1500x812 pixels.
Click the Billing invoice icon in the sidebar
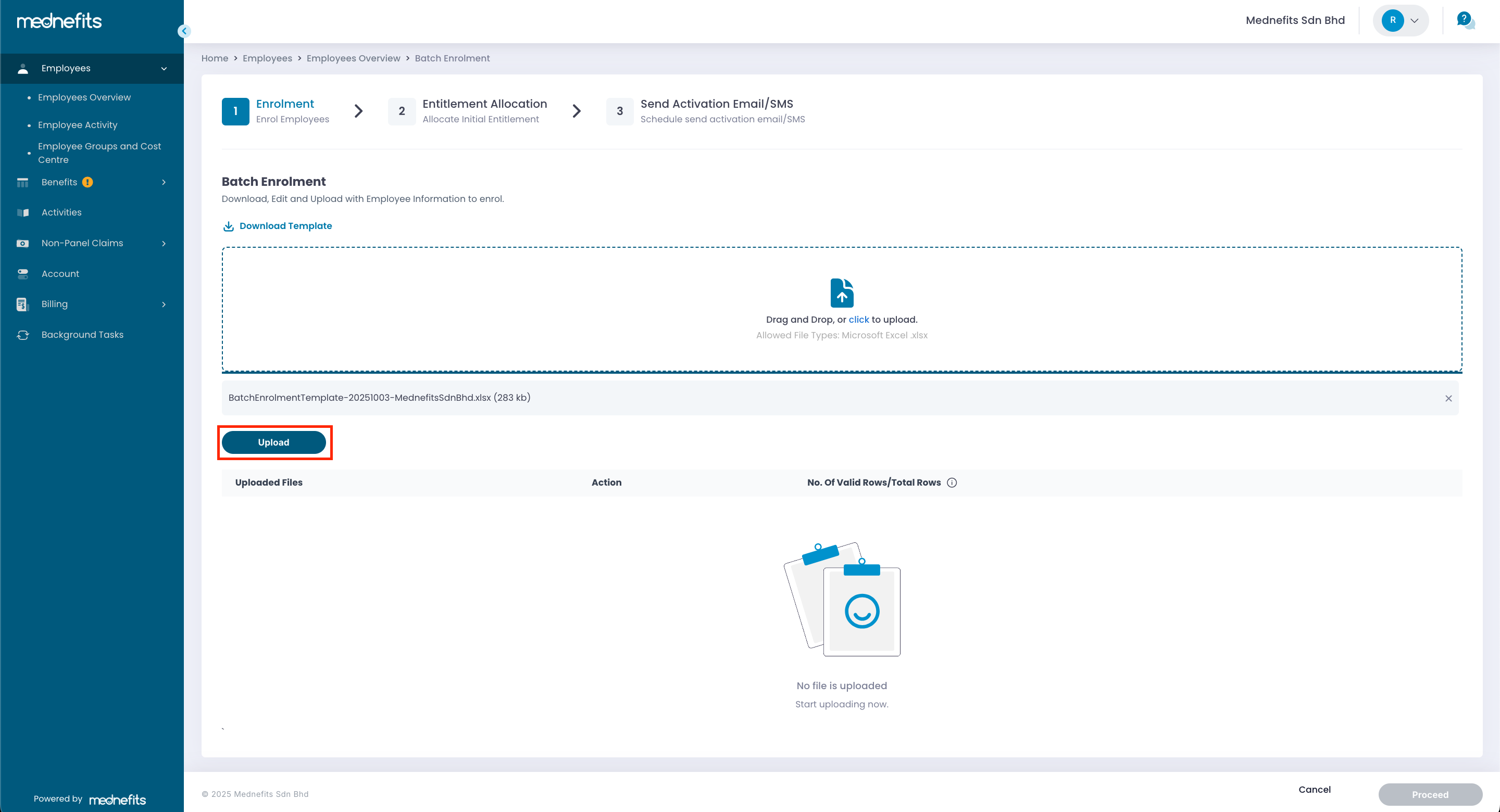23,304
